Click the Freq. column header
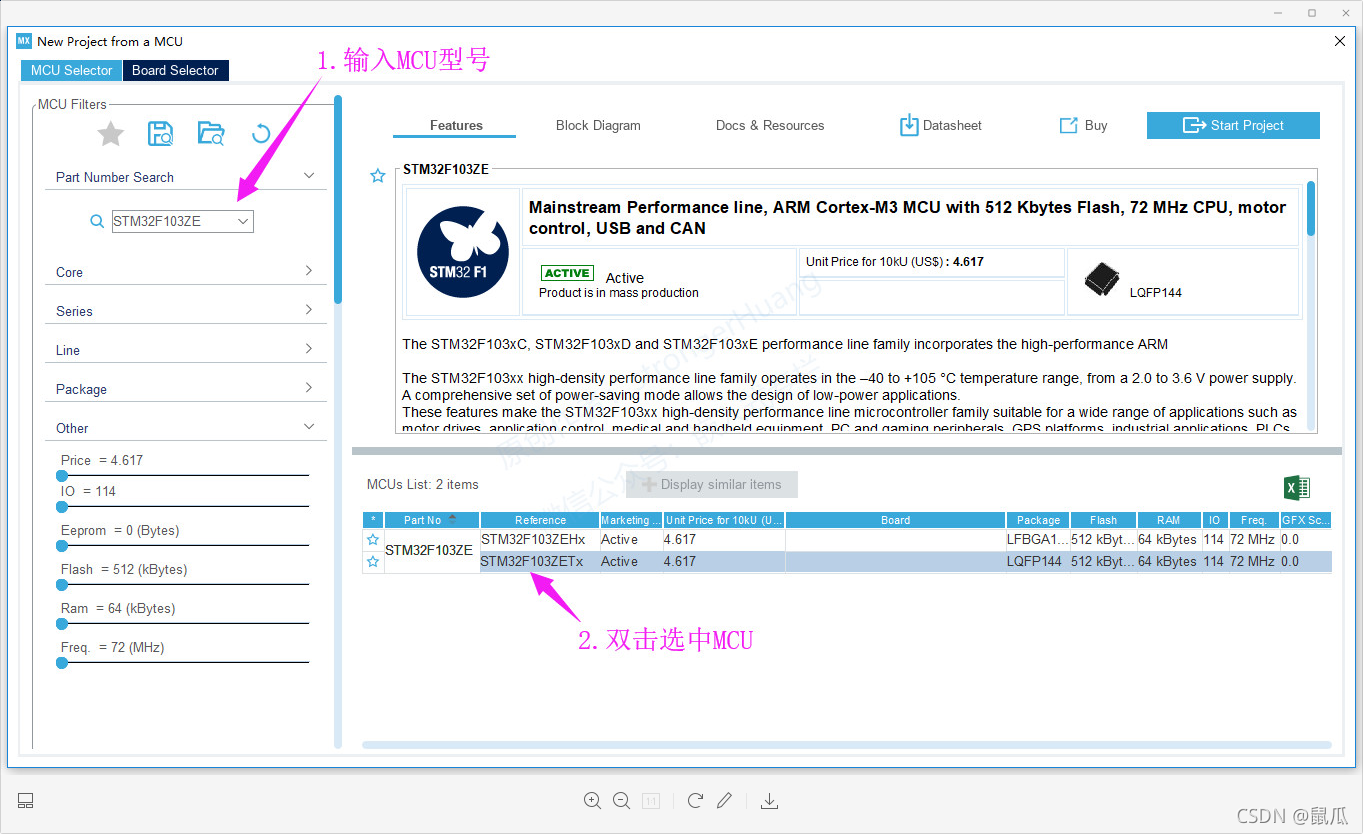The width and height of the screenshot is (1363, 834). tap(1253, 520)
